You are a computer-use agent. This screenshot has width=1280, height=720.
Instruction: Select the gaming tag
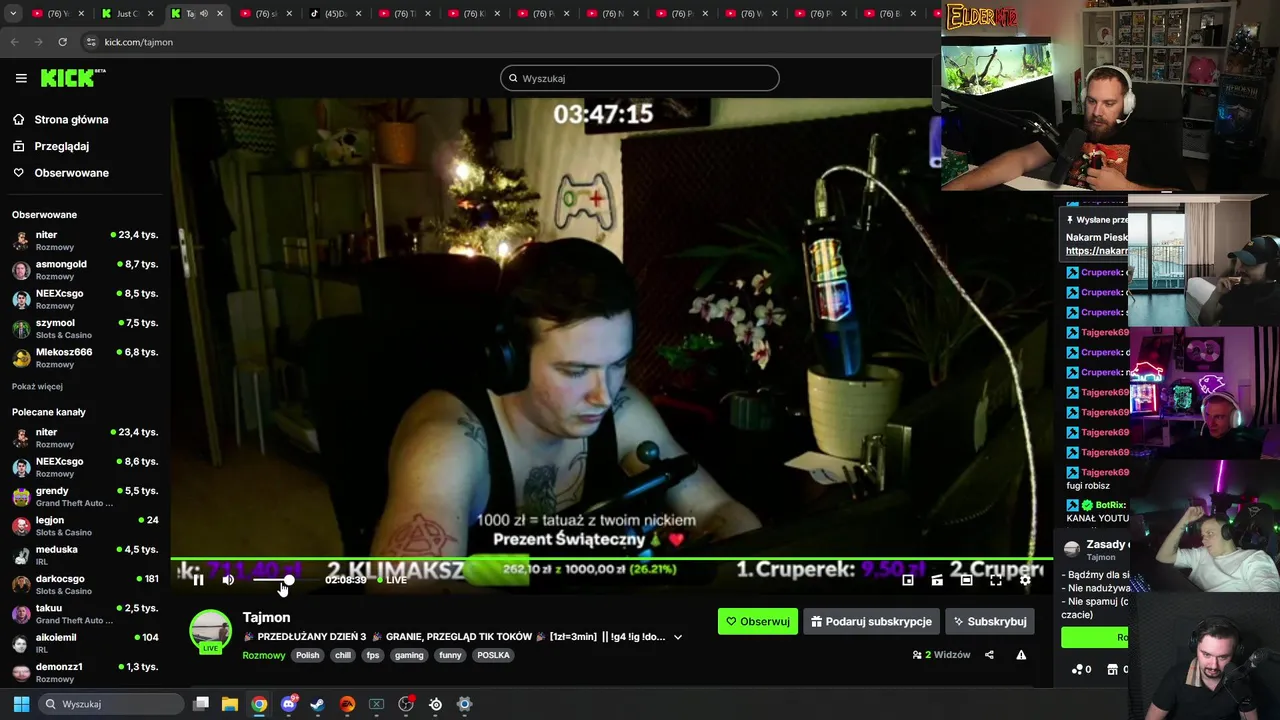(x=409, y=655)
